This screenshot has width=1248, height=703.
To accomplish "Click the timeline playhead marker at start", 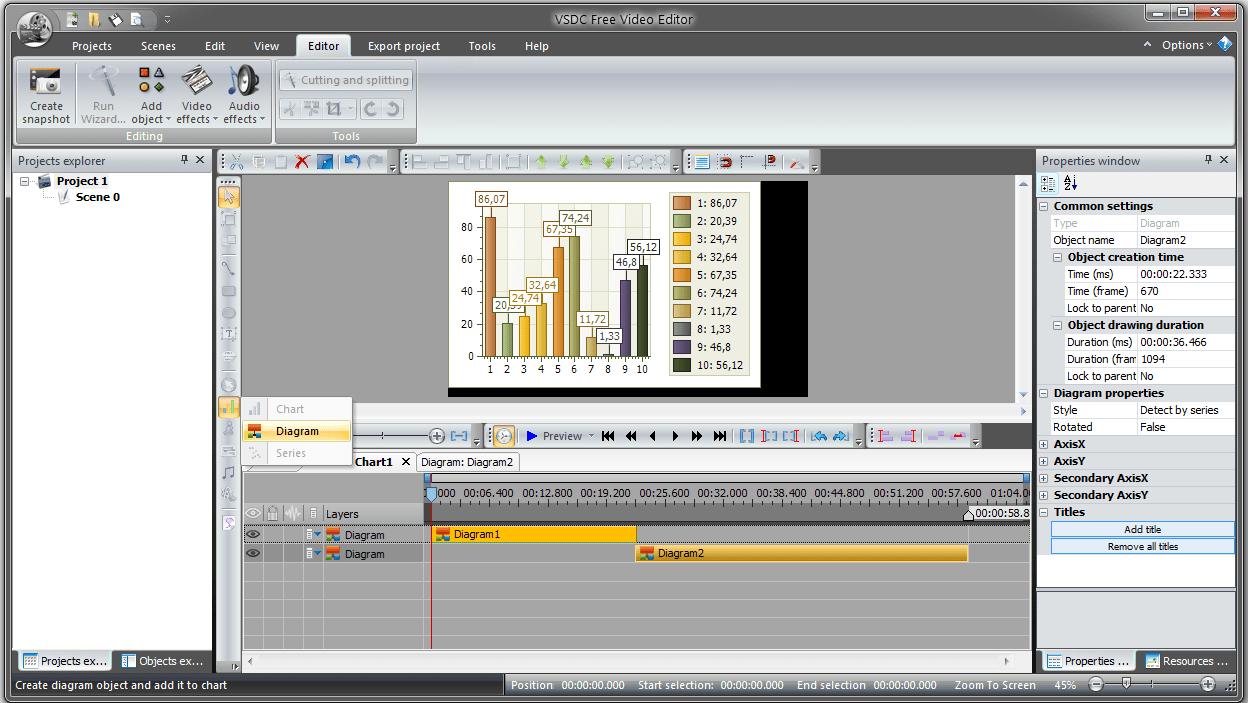I will (431, 494).
